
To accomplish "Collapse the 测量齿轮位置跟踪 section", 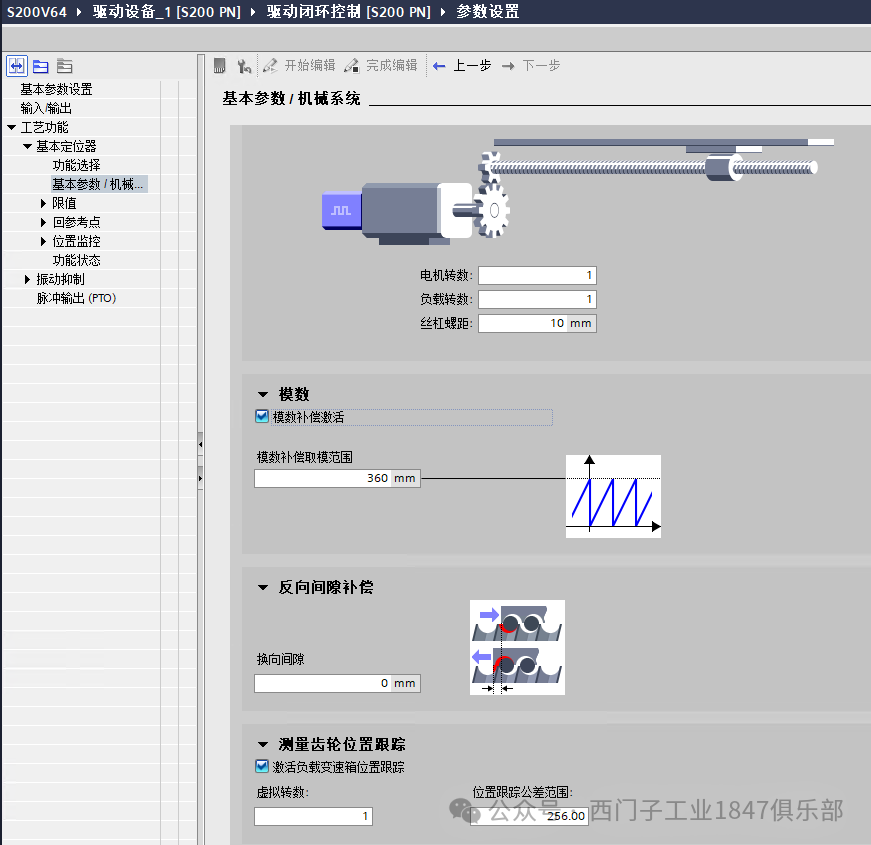I will (x=263, y=744).
